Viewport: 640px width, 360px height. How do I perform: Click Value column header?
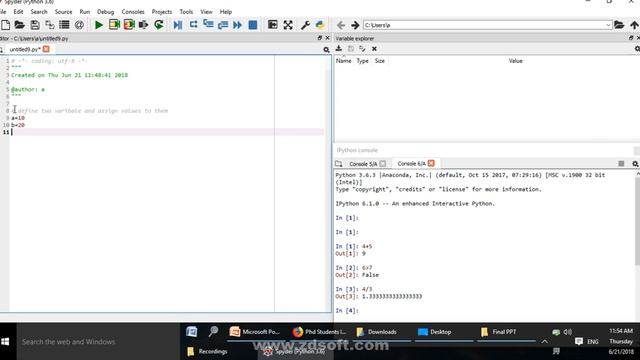(515, 61)
